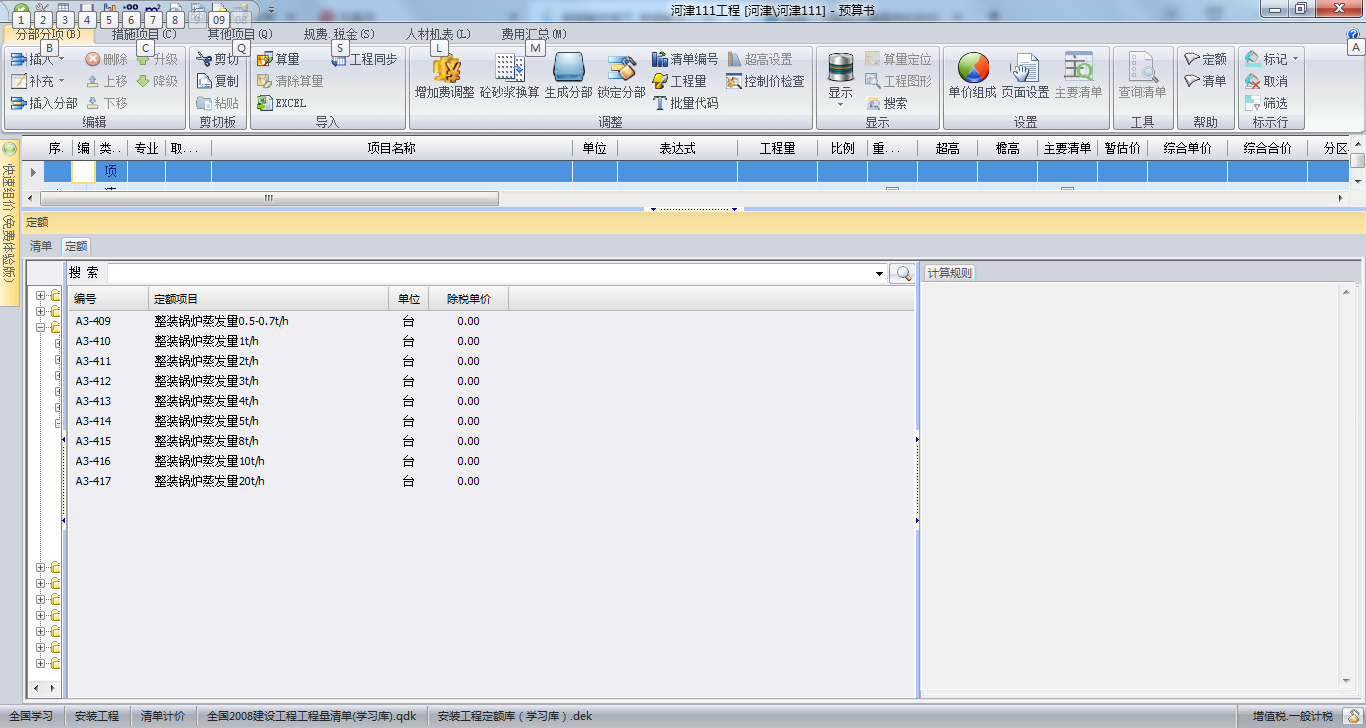The height and width of the screenshot is (728, 1366).
Task: Click the 项目名称 column header
Action: point(391,148)
